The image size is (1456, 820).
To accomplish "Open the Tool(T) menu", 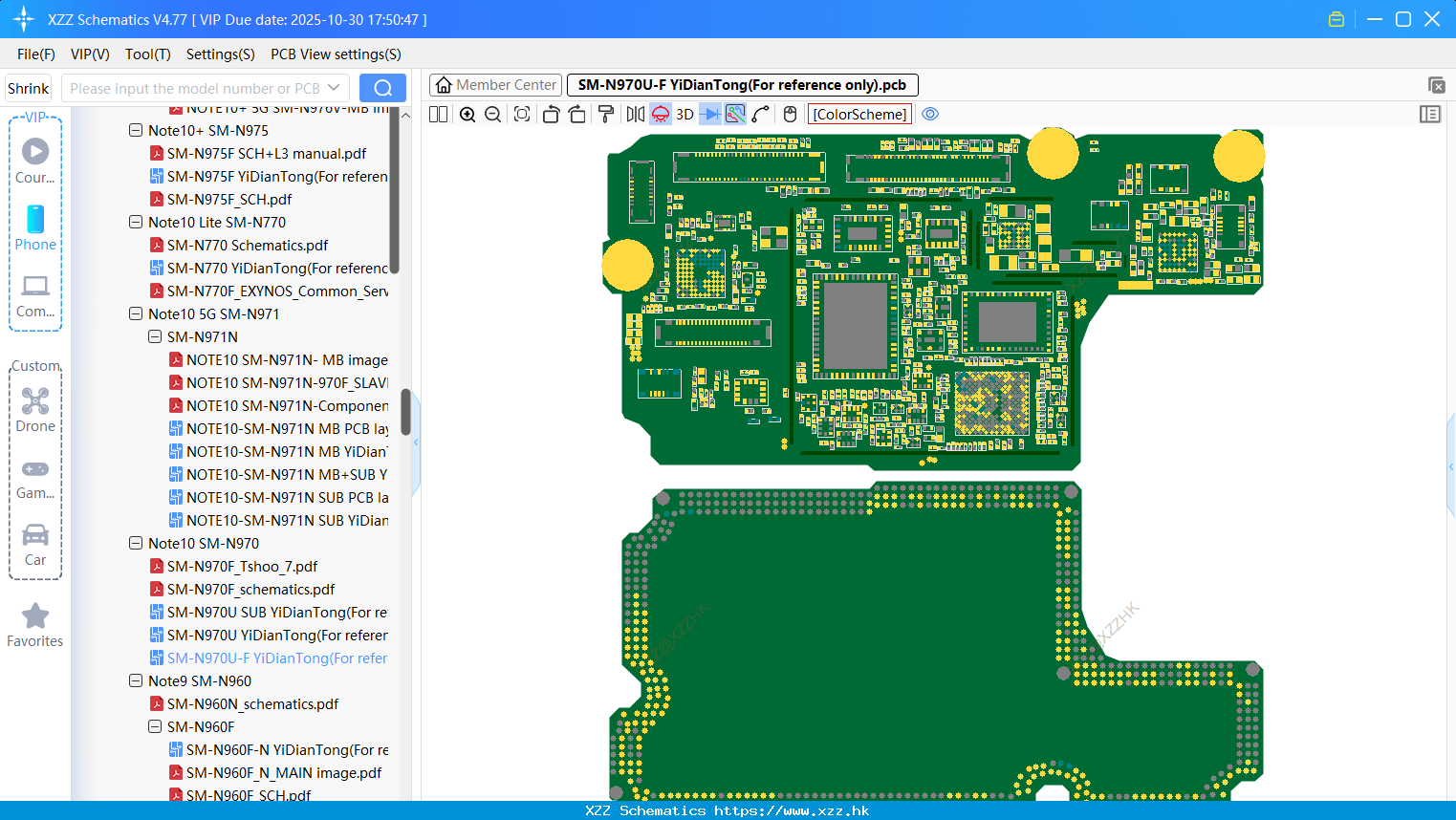I will tap(148, 54).
